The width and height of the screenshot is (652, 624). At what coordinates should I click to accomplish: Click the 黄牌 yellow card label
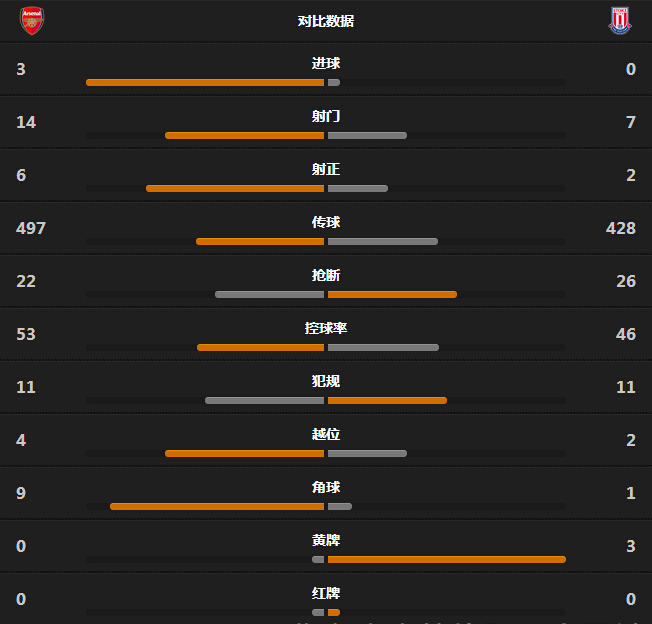pyautogui.click(x=326, y=540)
